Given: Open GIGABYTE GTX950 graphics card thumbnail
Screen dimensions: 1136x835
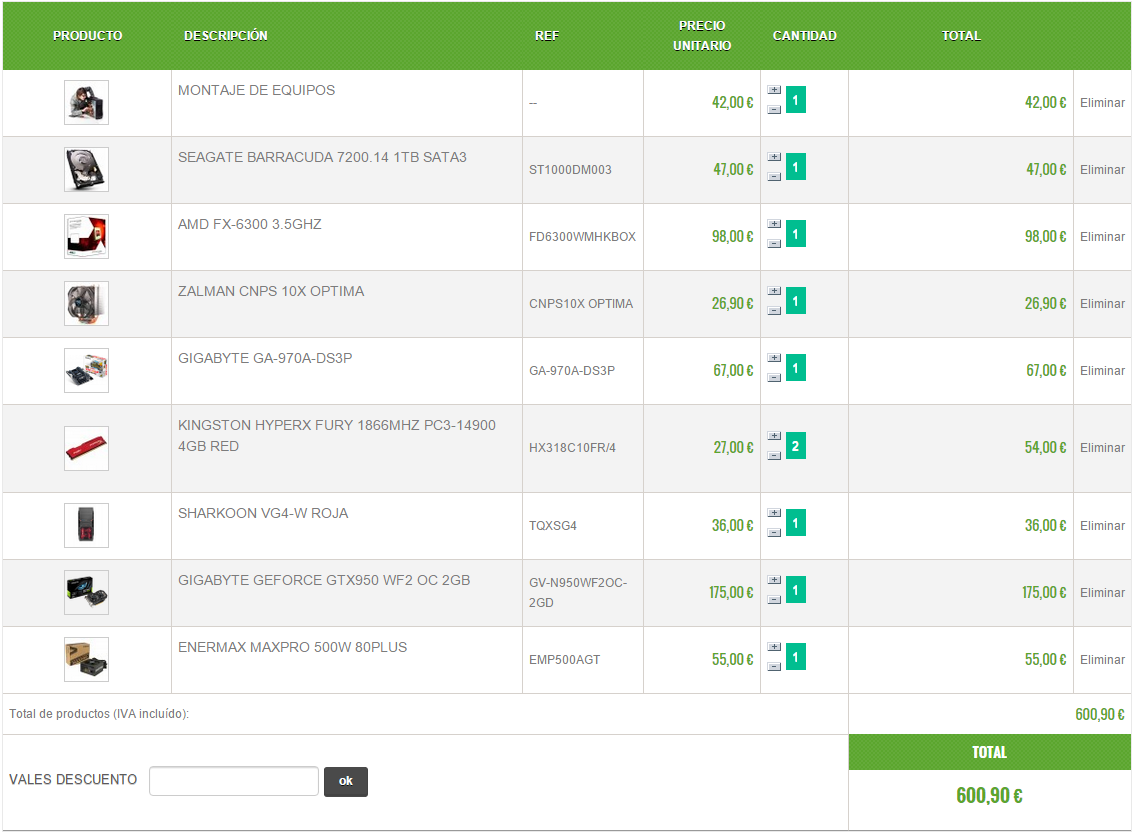Looking at the screenshot, I should pos(86,593).
